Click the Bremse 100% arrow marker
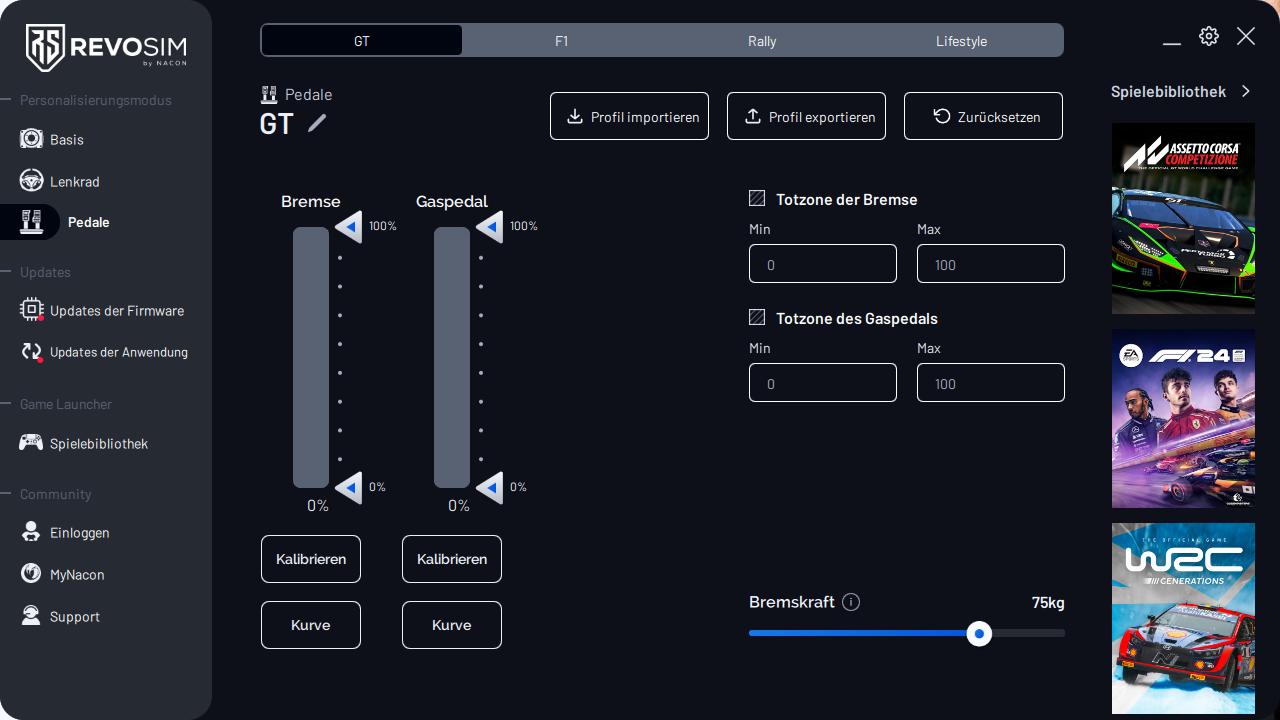This screenshot has width=1280, height=720. click(x=349, y=227)
